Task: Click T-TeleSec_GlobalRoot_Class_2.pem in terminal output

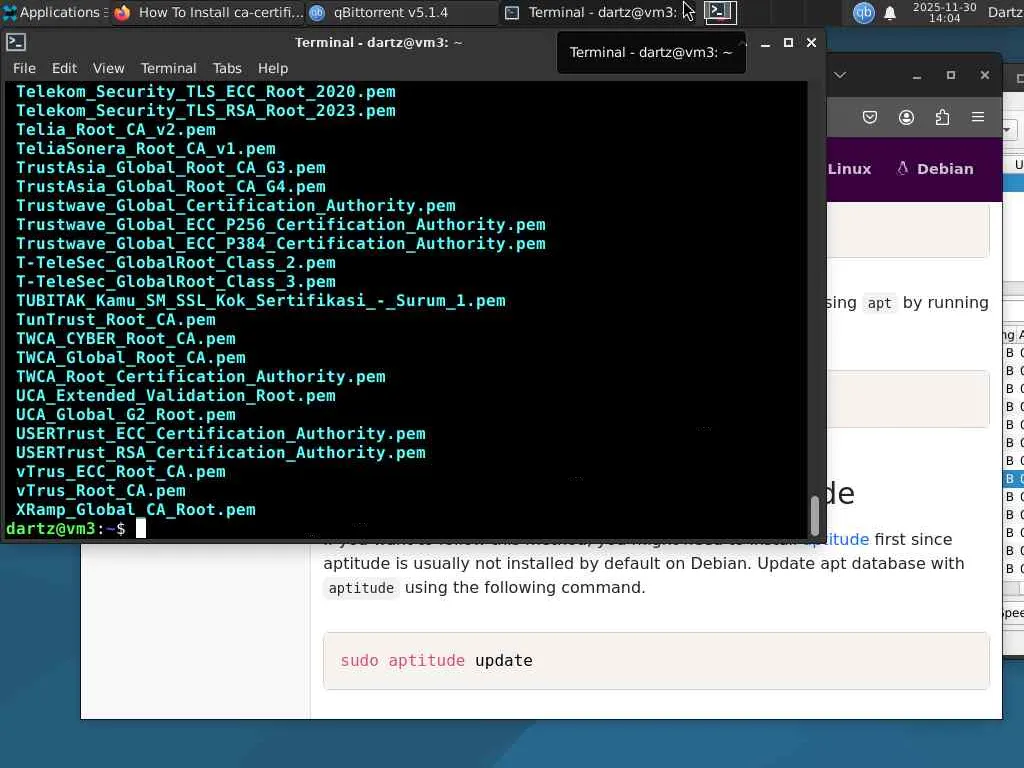Action: pyautogui.click(x=176, y=263)
